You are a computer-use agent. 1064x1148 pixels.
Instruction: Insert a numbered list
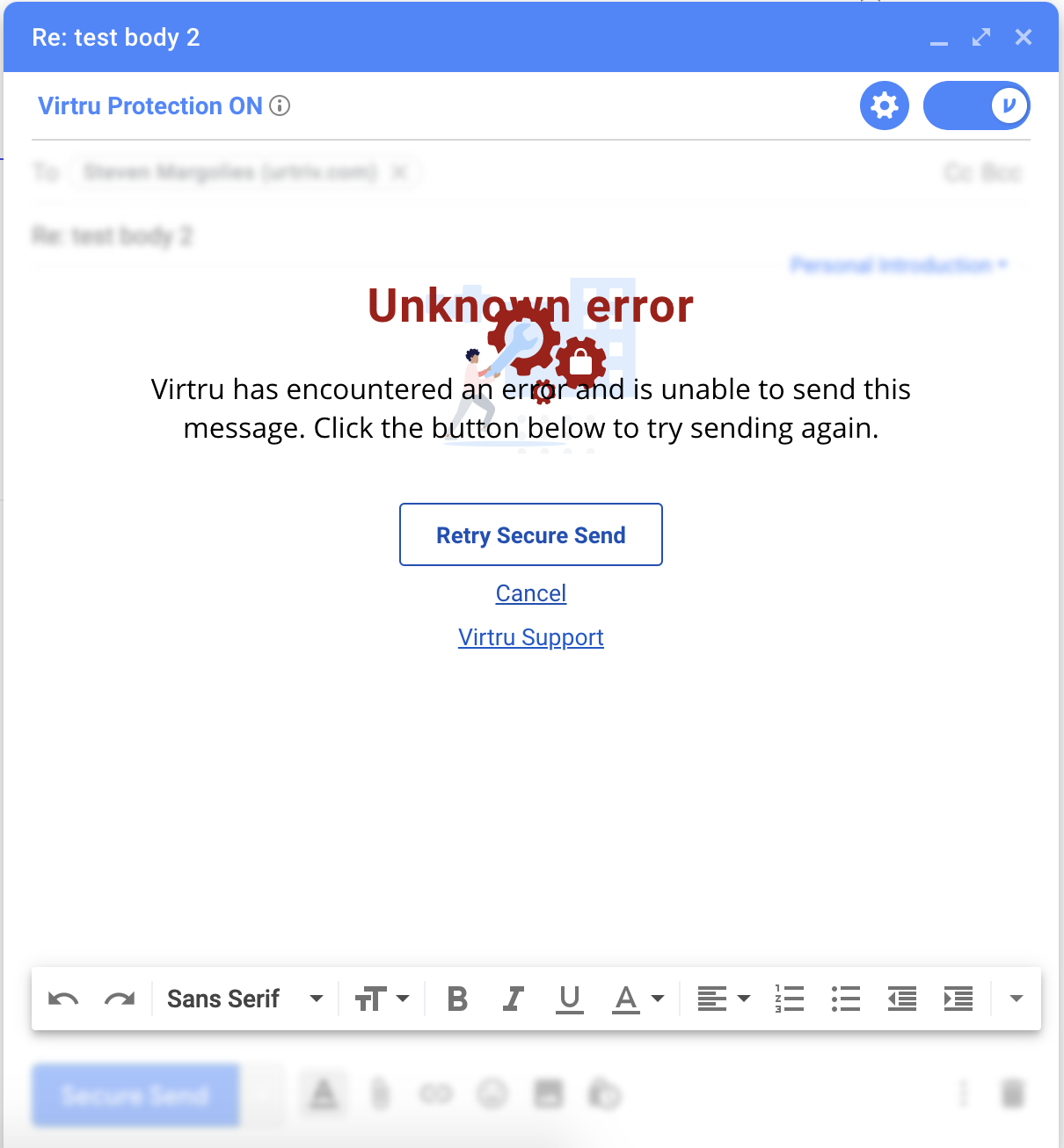(x=790, y=999)
